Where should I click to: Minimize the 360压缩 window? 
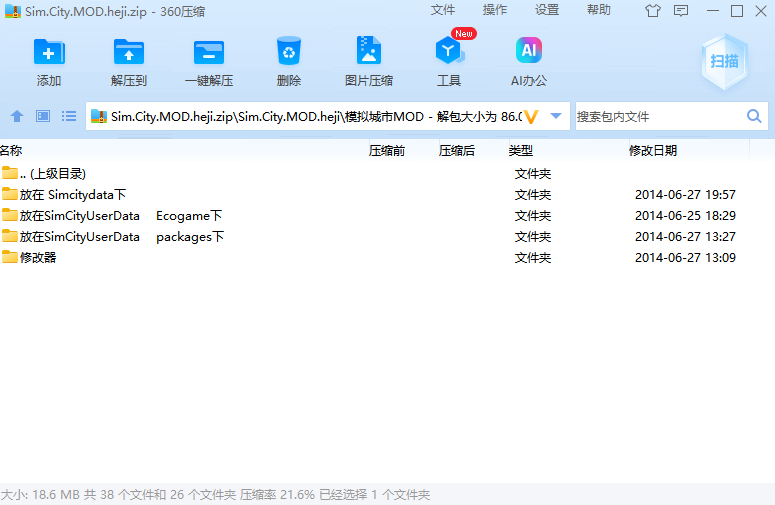tap(713, 11)
